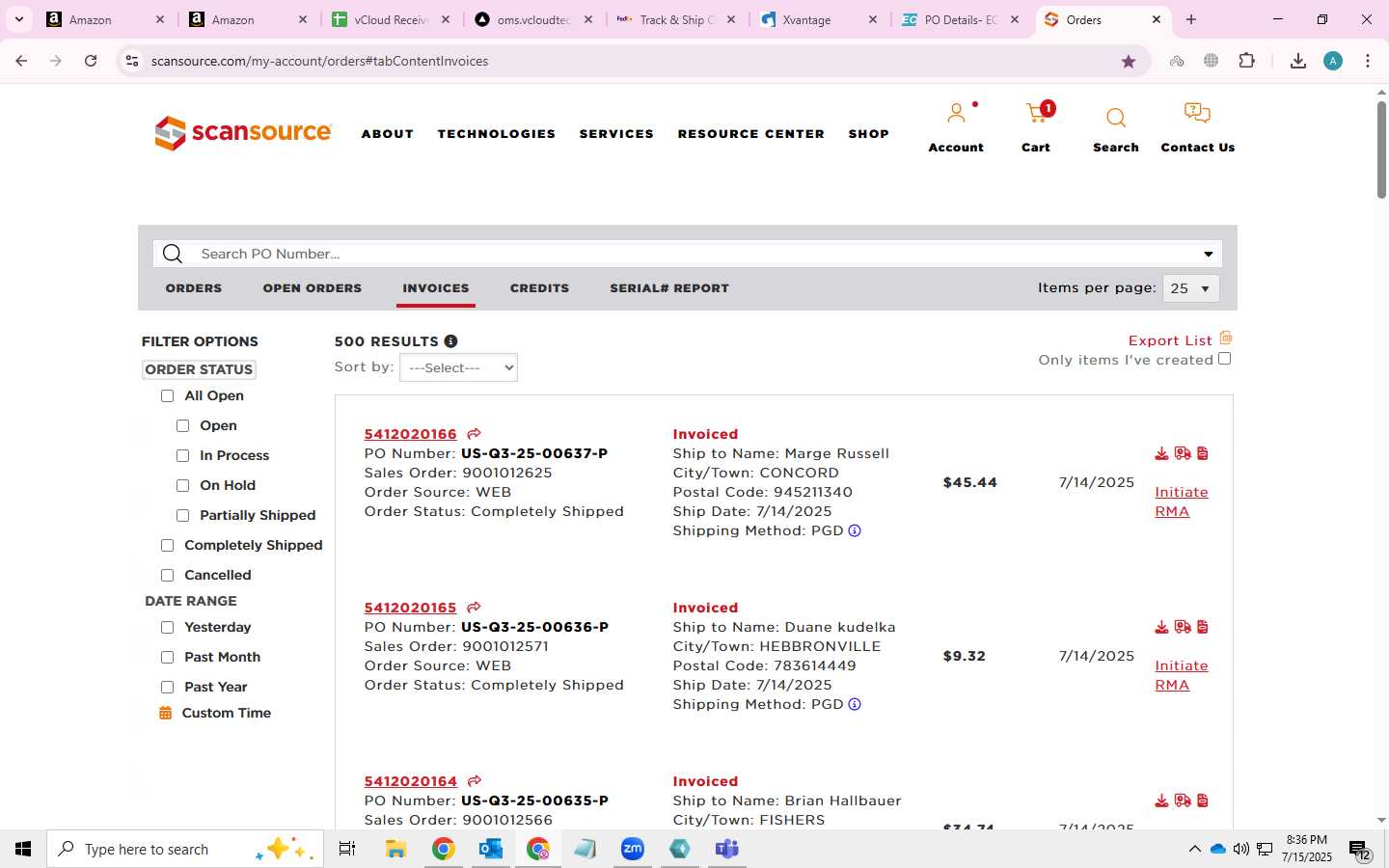
Task: Click share arrow beside invoice 5412020164
Action: coord(474,781)
